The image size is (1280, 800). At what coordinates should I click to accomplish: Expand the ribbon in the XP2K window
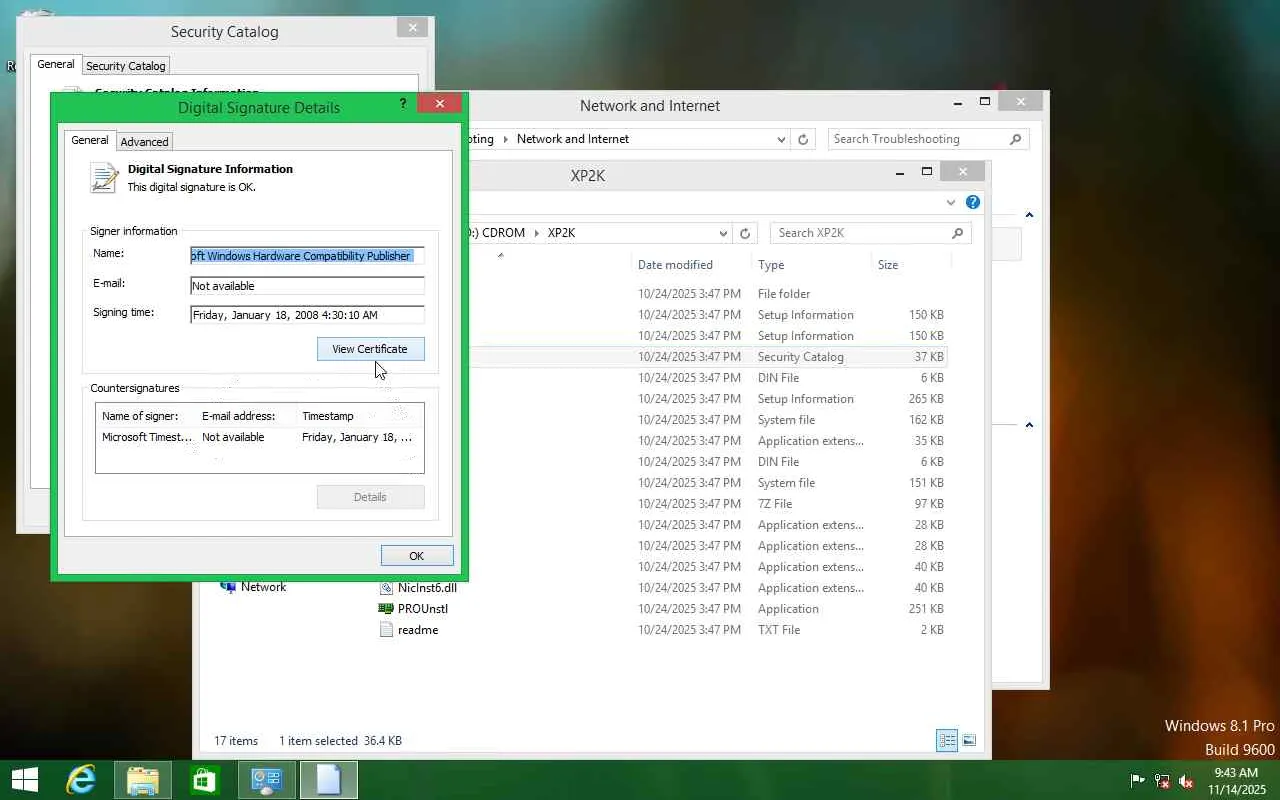click(x=951, y=203)
